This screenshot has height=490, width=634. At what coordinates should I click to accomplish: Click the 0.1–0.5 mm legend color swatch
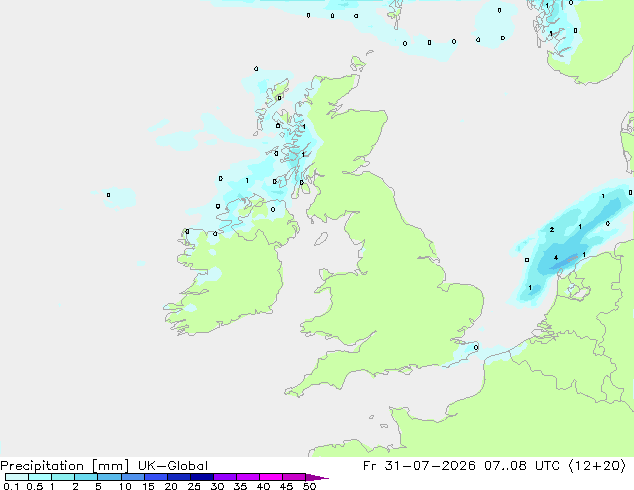(x=17, y=477)
